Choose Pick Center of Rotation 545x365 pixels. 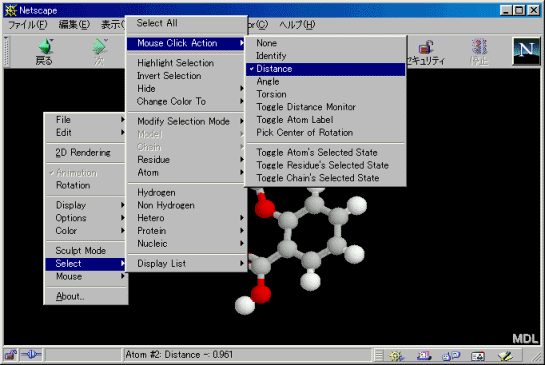click(x=325, y=133)
